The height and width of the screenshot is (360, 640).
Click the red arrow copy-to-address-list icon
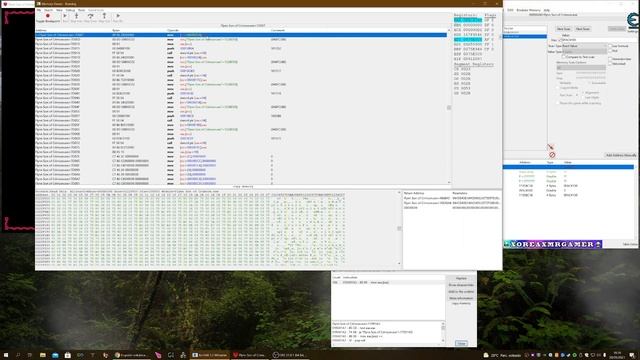pos(550,147)
